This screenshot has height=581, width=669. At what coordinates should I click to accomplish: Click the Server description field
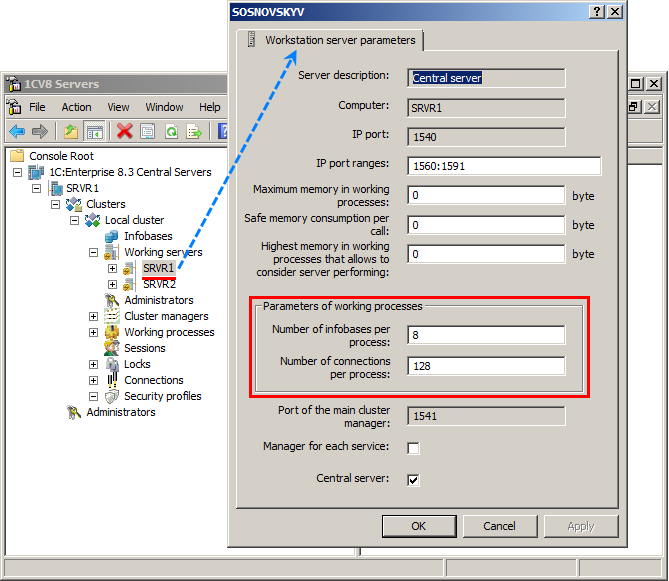(x=486, y=78)
